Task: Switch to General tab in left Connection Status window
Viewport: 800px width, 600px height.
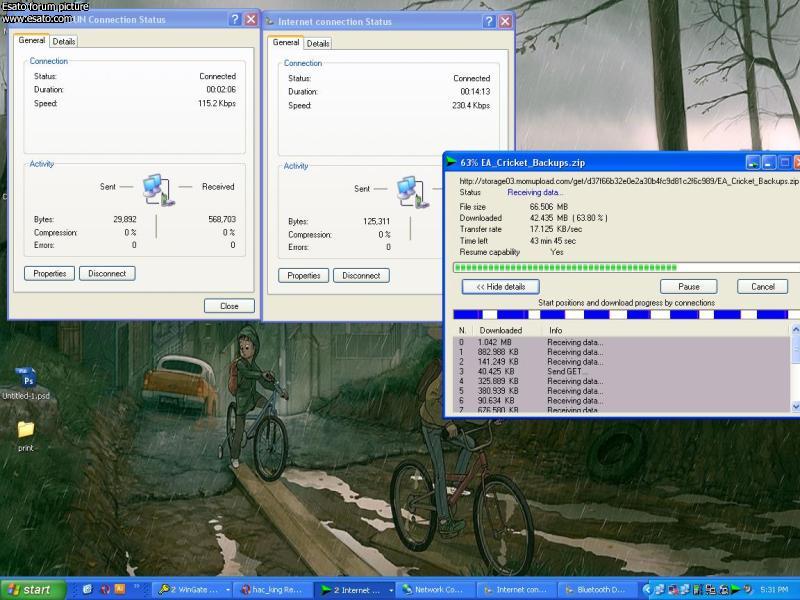Action: point(32,40)
